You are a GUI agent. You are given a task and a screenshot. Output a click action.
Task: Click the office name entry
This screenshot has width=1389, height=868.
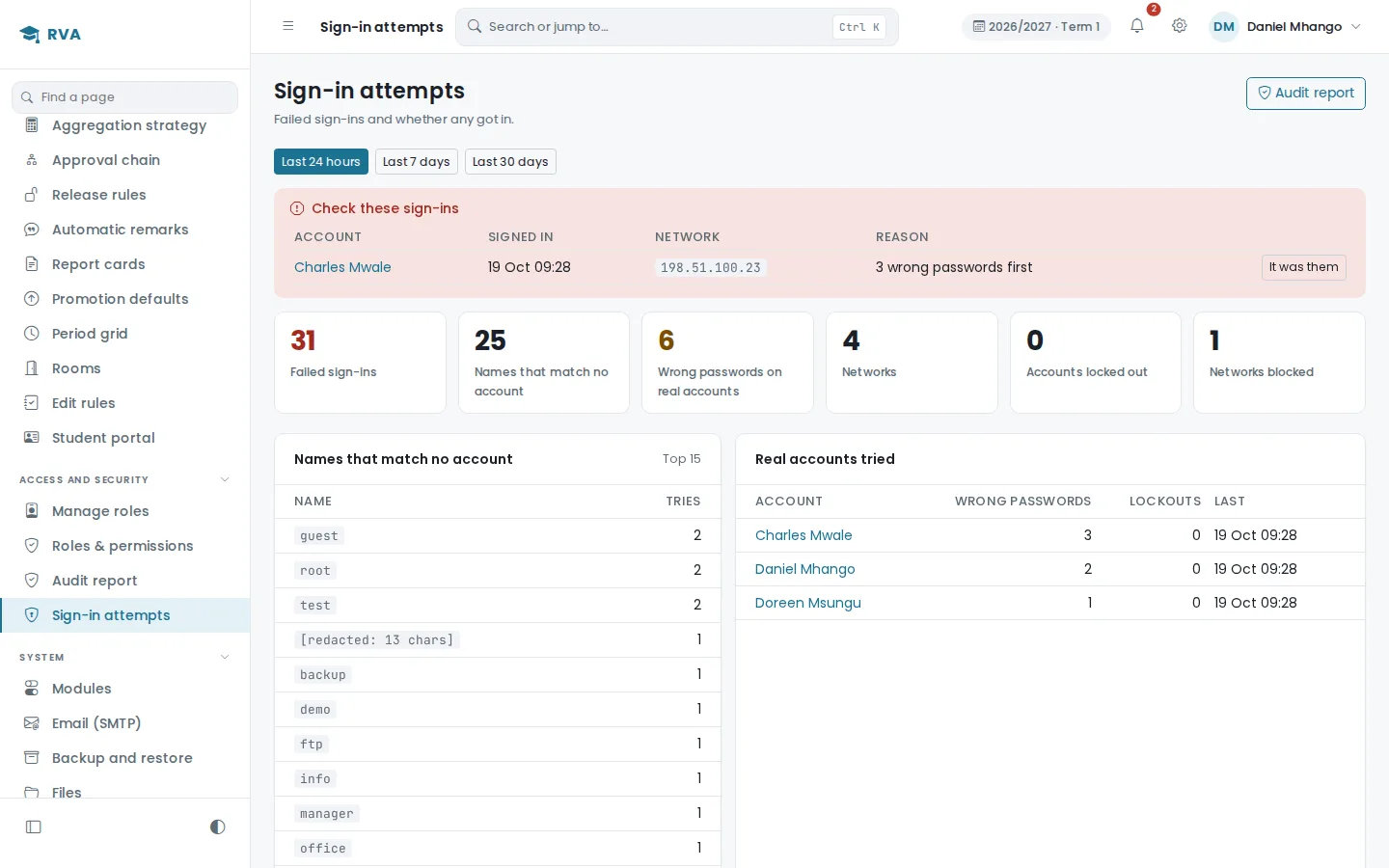(323, 849)
